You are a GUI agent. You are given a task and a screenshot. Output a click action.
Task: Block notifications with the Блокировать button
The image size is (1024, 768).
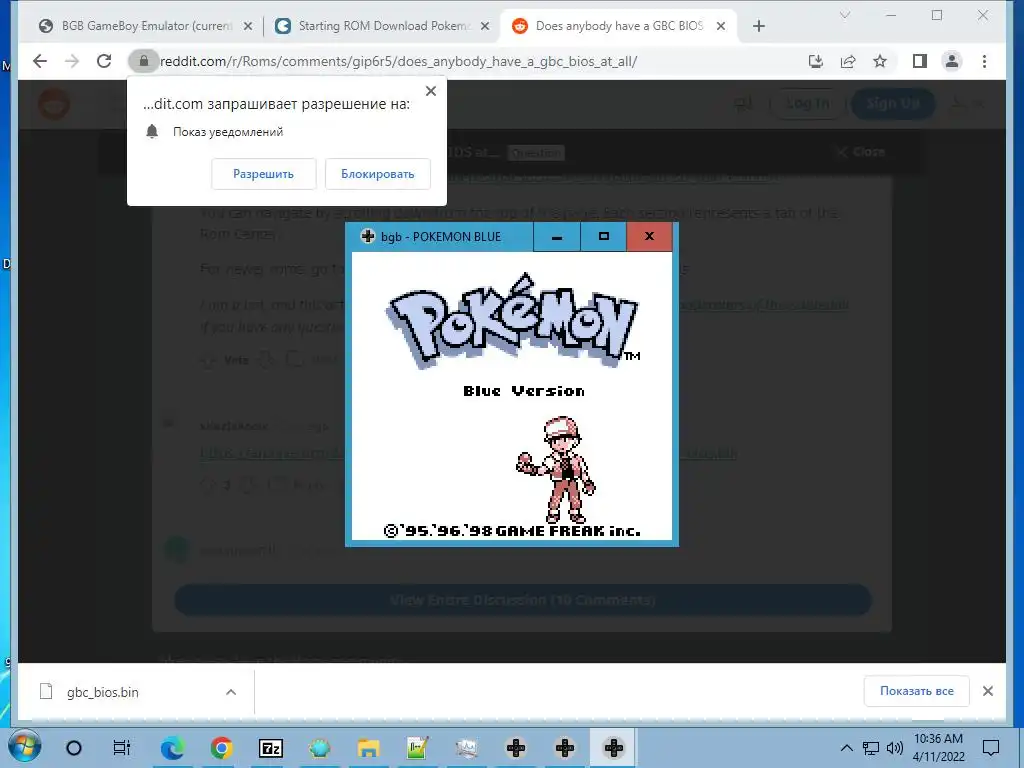[x=377, y=174]
